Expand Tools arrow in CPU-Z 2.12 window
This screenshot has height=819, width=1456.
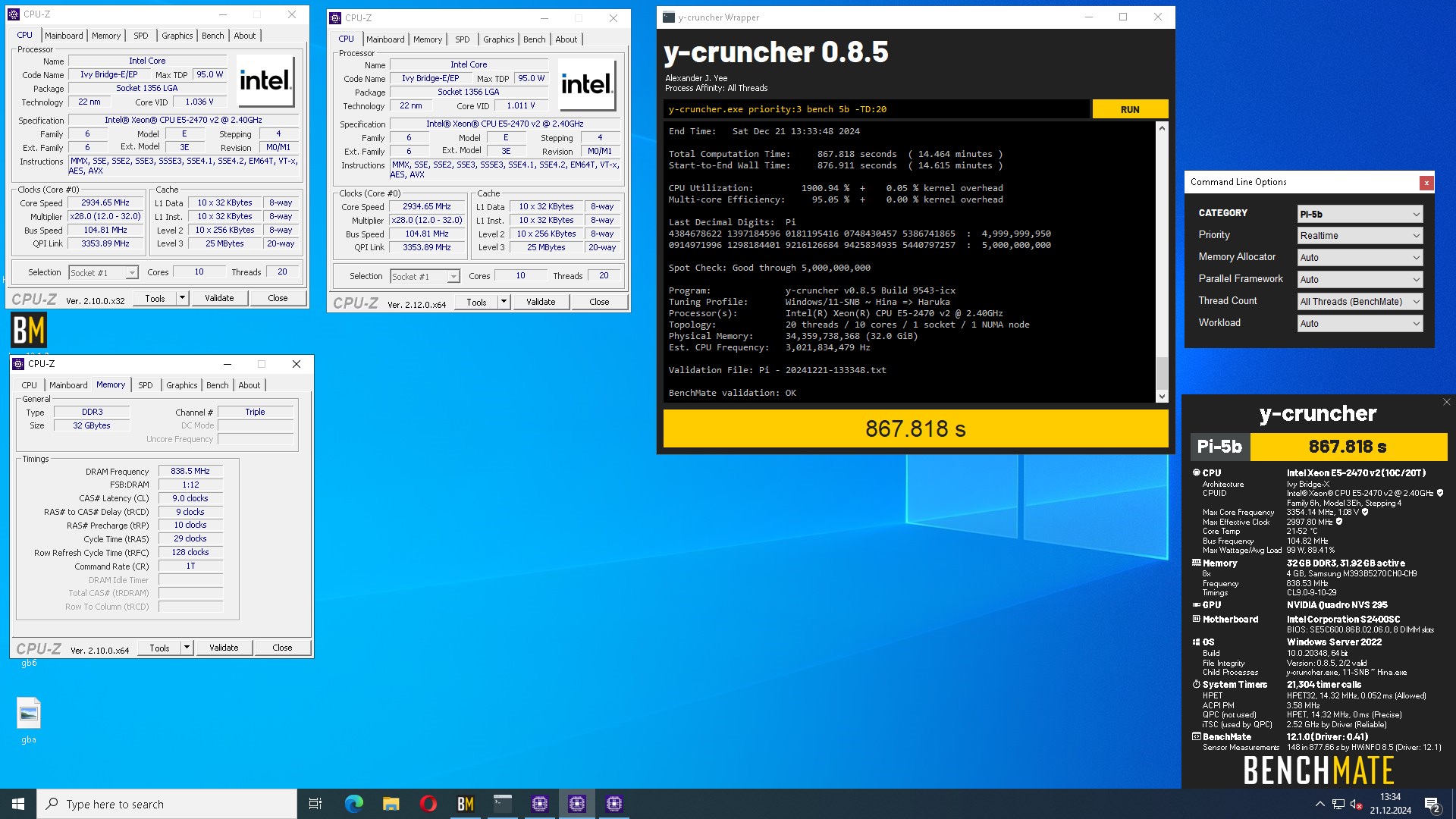(504, 302)
